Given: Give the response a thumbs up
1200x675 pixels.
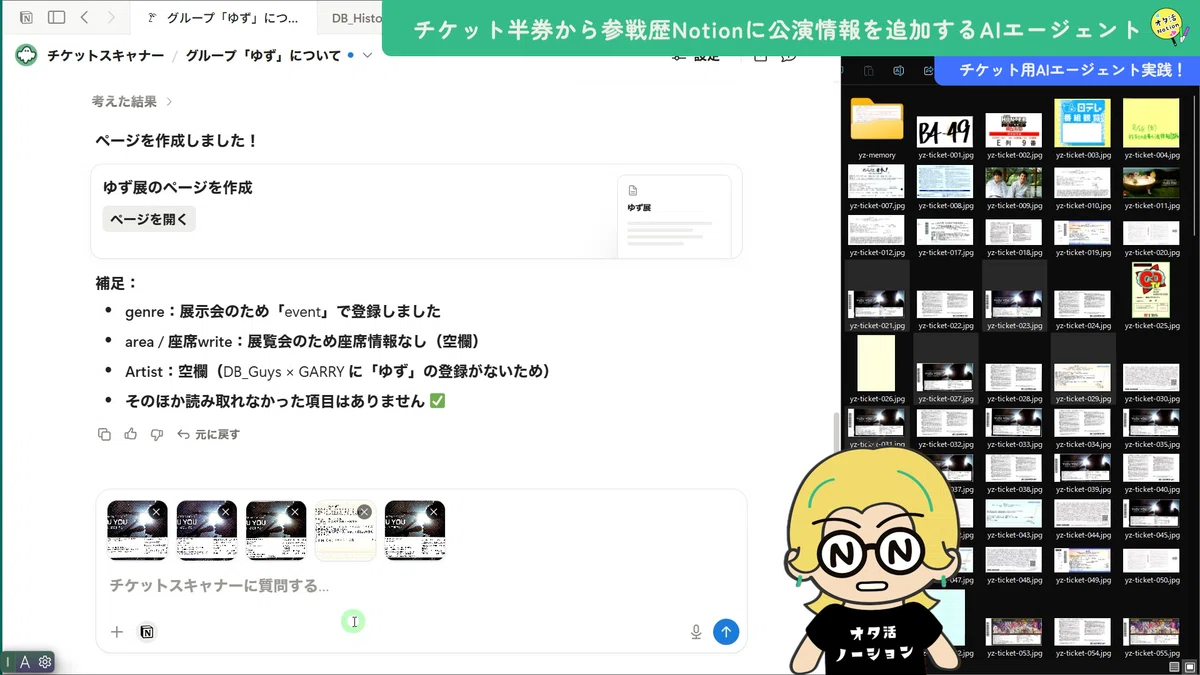Looking at the screenshot, I should (130, 434).
